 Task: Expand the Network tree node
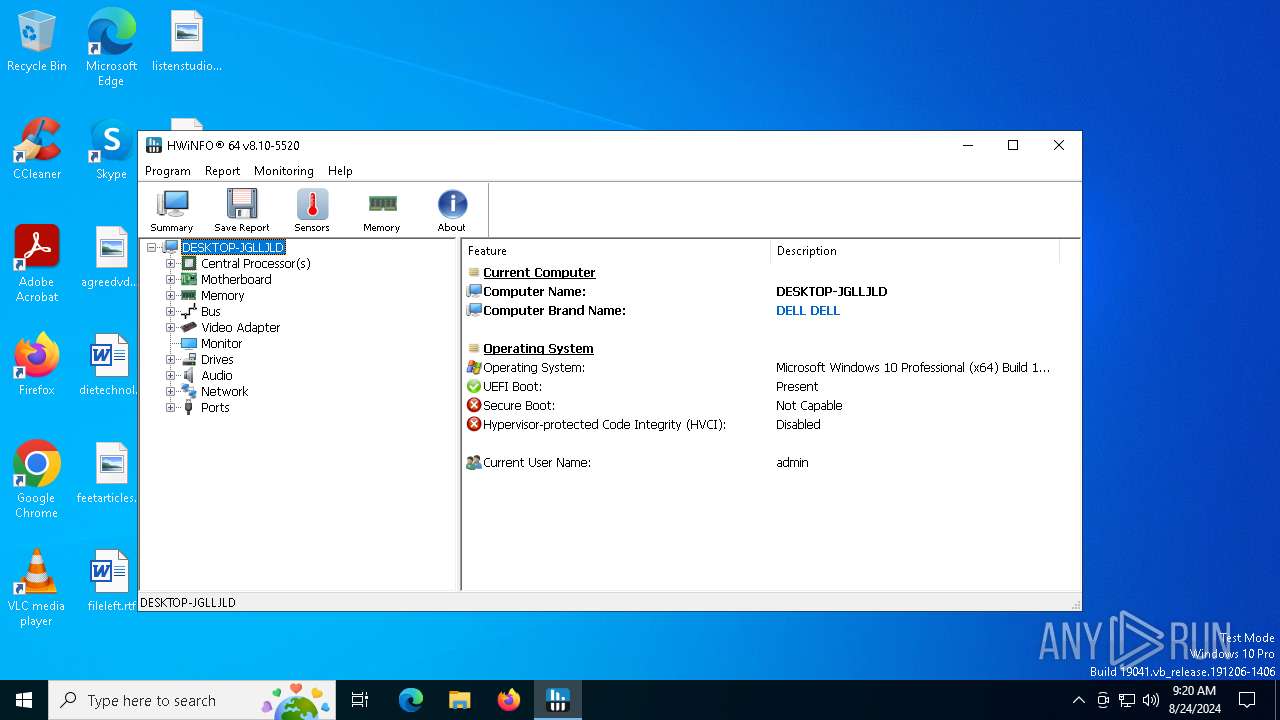(170, 391)
